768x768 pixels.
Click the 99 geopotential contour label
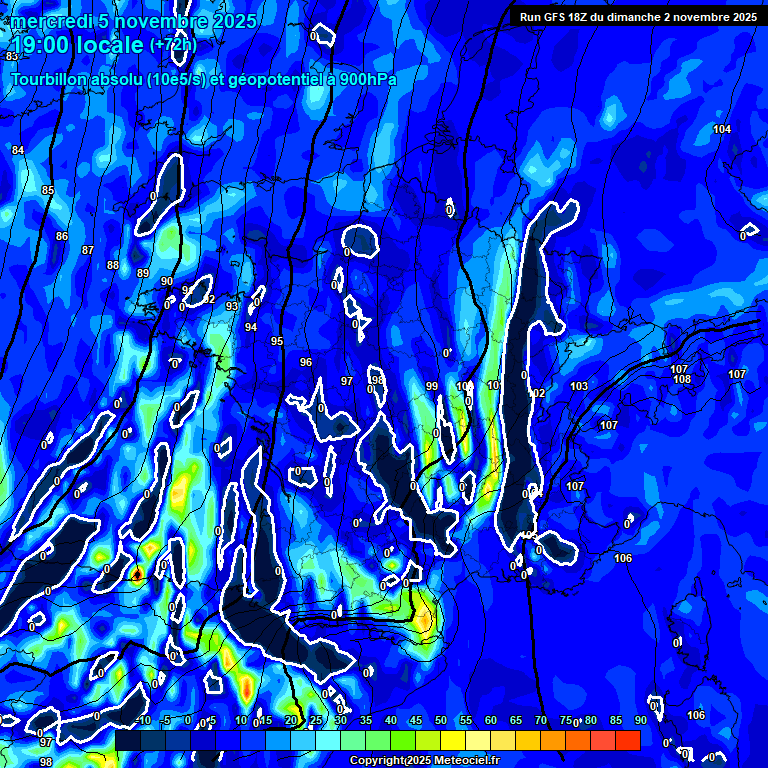(432, 386)
